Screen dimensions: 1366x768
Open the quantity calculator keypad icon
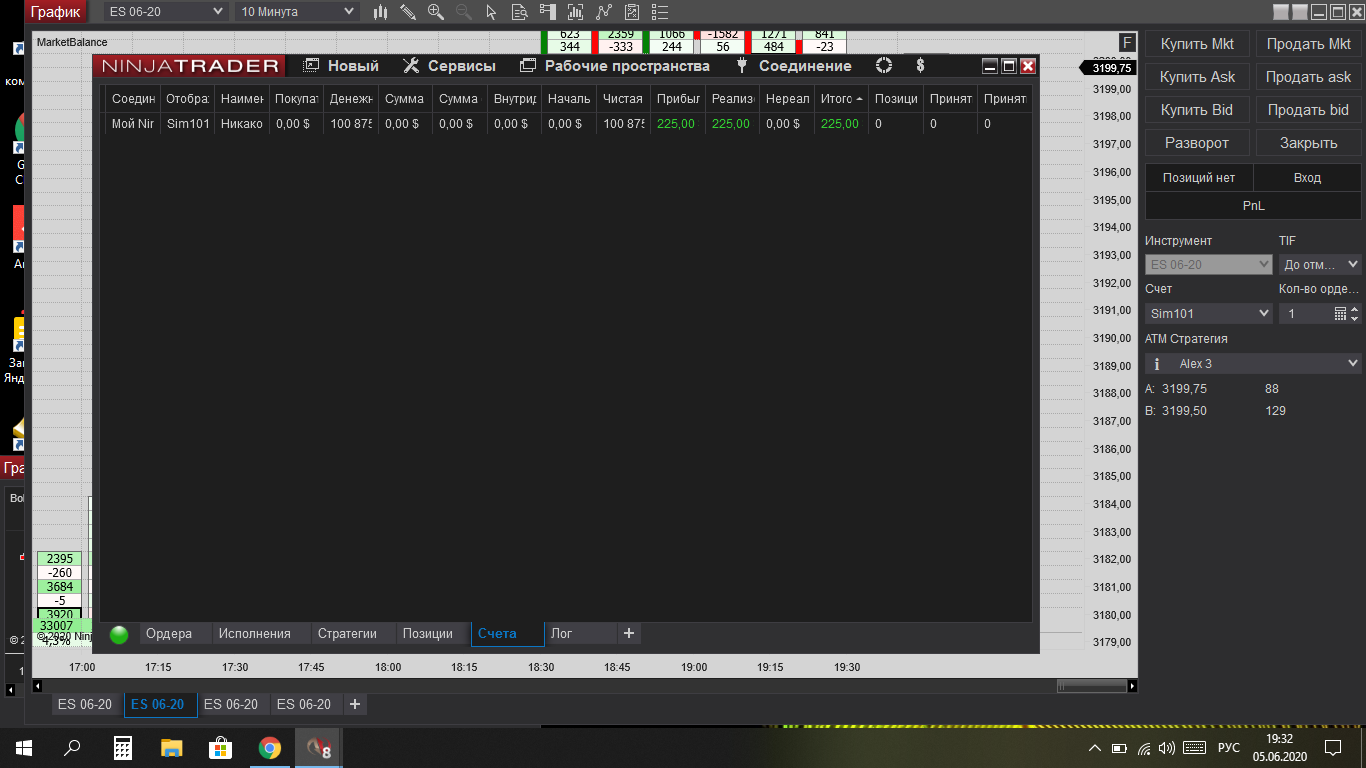coord(1341,313)
